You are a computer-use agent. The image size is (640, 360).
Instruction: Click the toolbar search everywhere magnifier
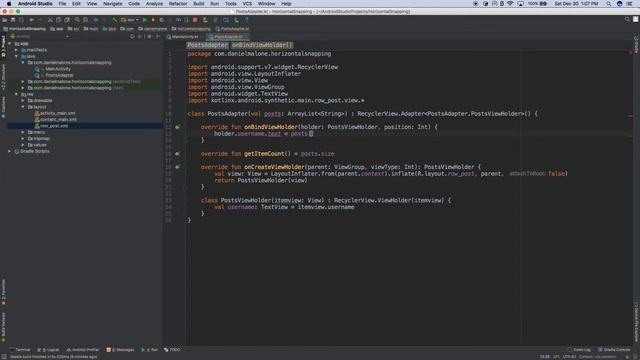pyautogui.click(x=627, y=20)
